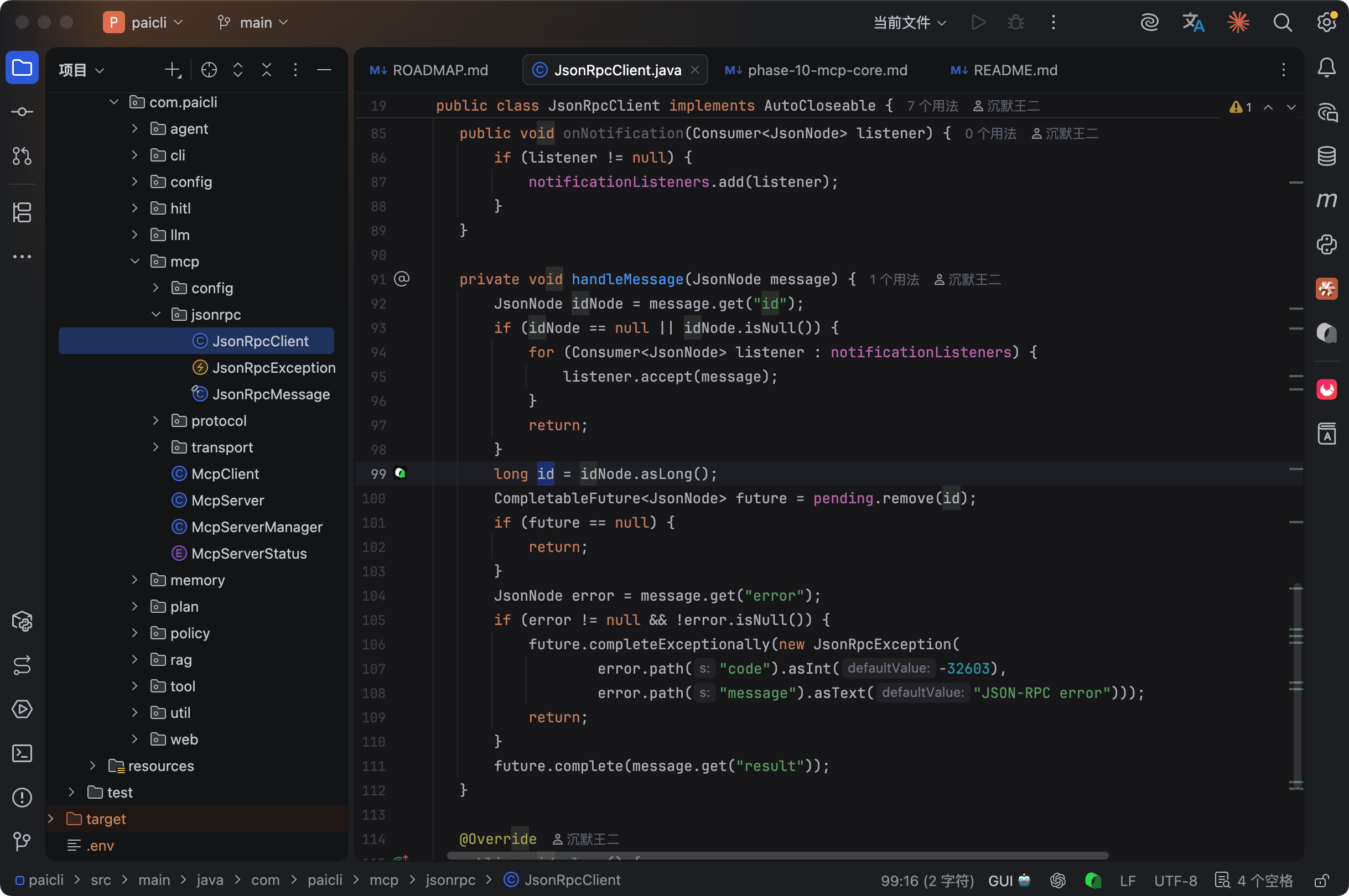
Task: Hide the project panel with minus icon
Action: click(x=324, y=70)
